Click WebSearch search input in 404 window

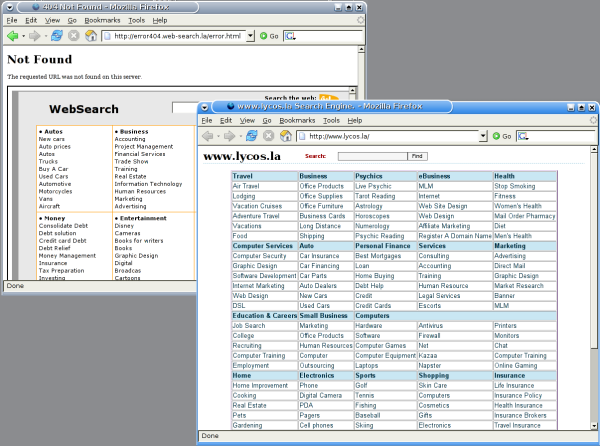[185, 107]
